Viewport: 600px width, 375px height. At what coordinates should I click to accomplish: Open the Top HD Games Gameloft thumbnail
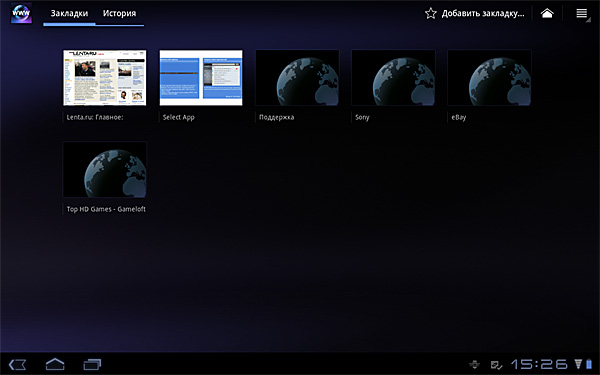[105, 170]
